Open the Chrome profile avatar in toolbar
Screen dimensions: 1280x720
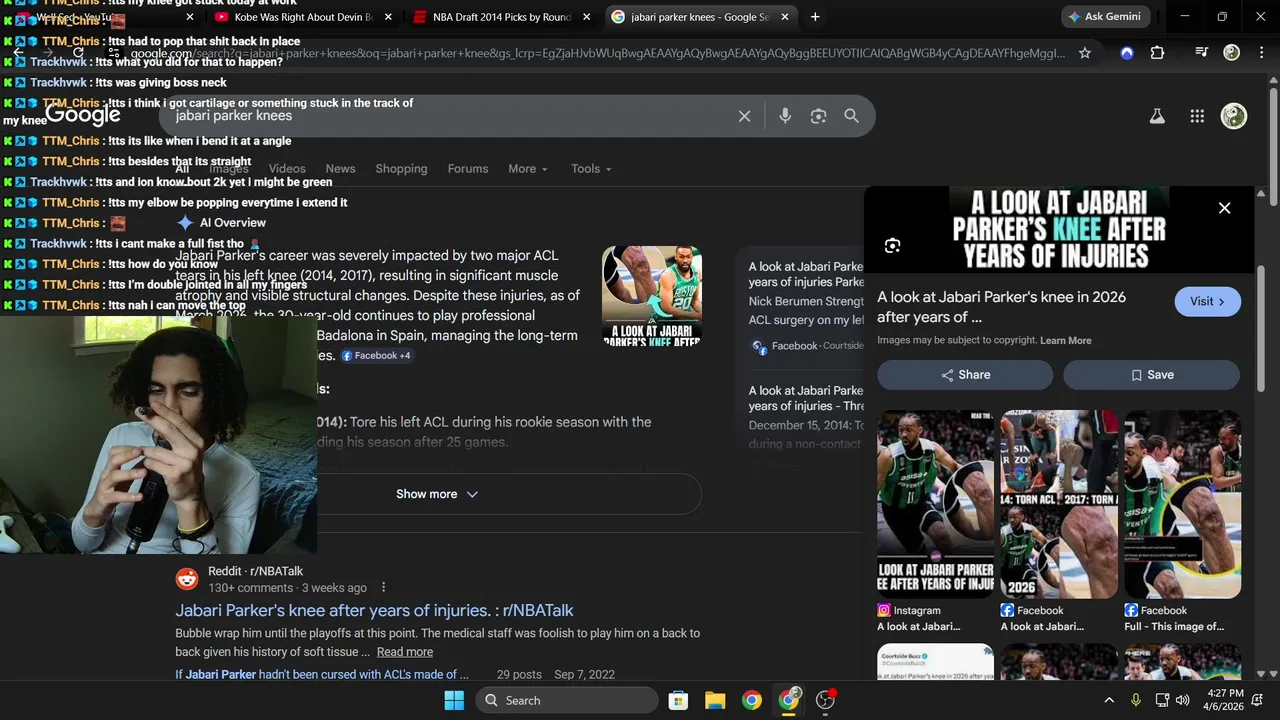1232,53
